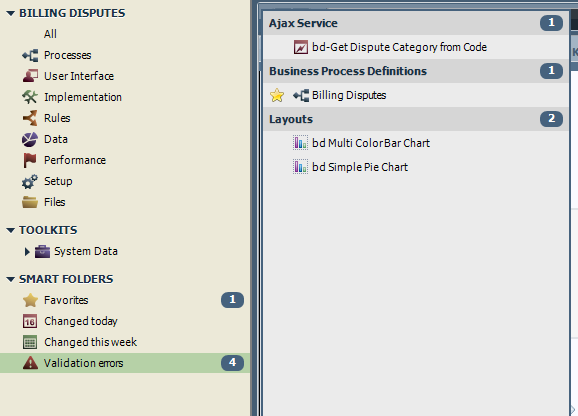Click the Rules category icon

(30, 118)
